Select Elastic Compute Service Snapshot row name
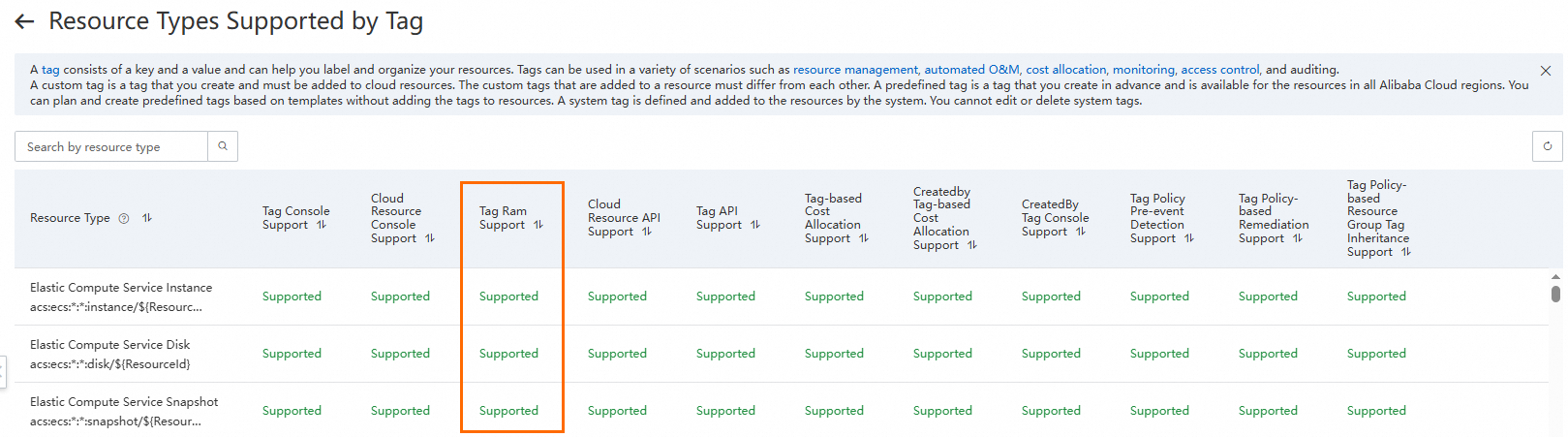 point(124,402)
